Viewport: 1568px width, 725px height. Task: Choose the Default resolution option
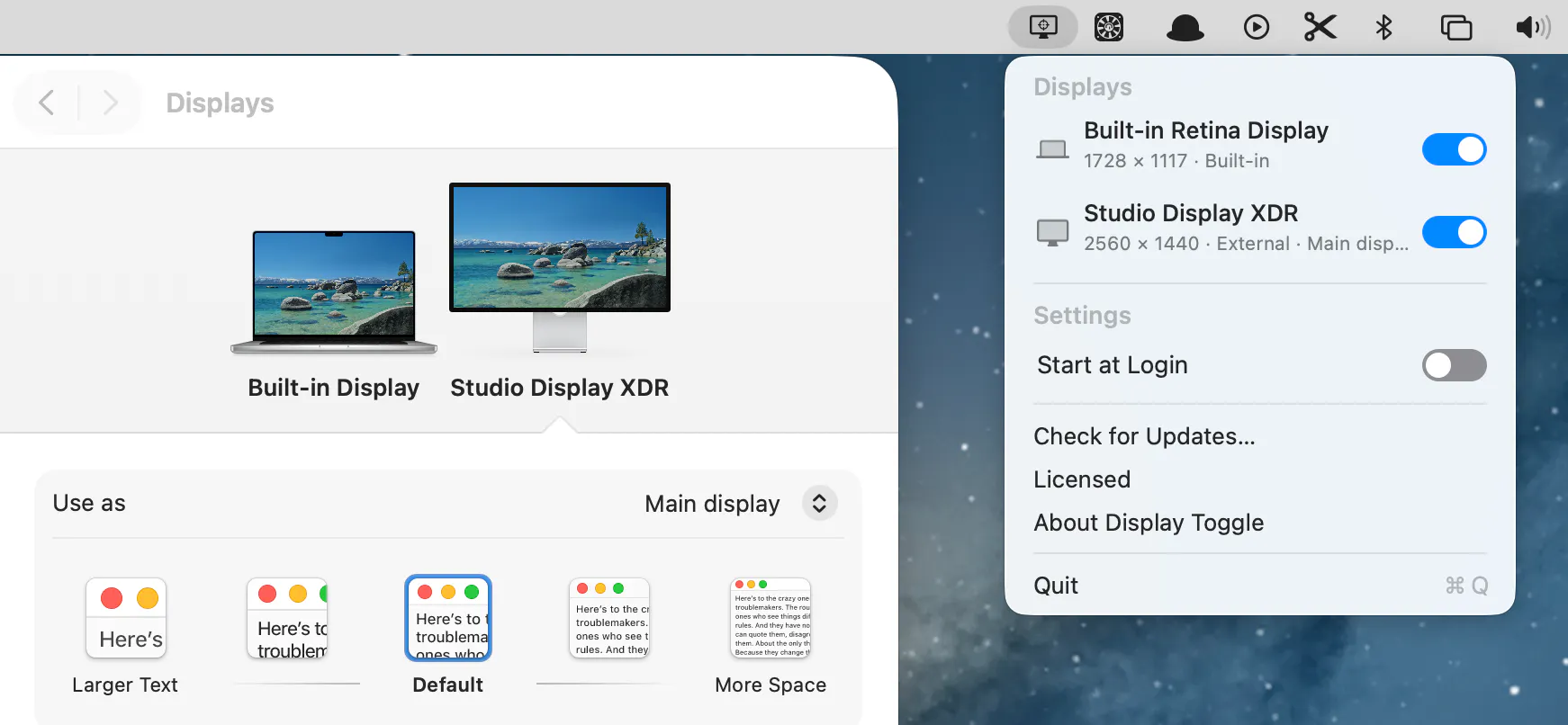point(448,617)
